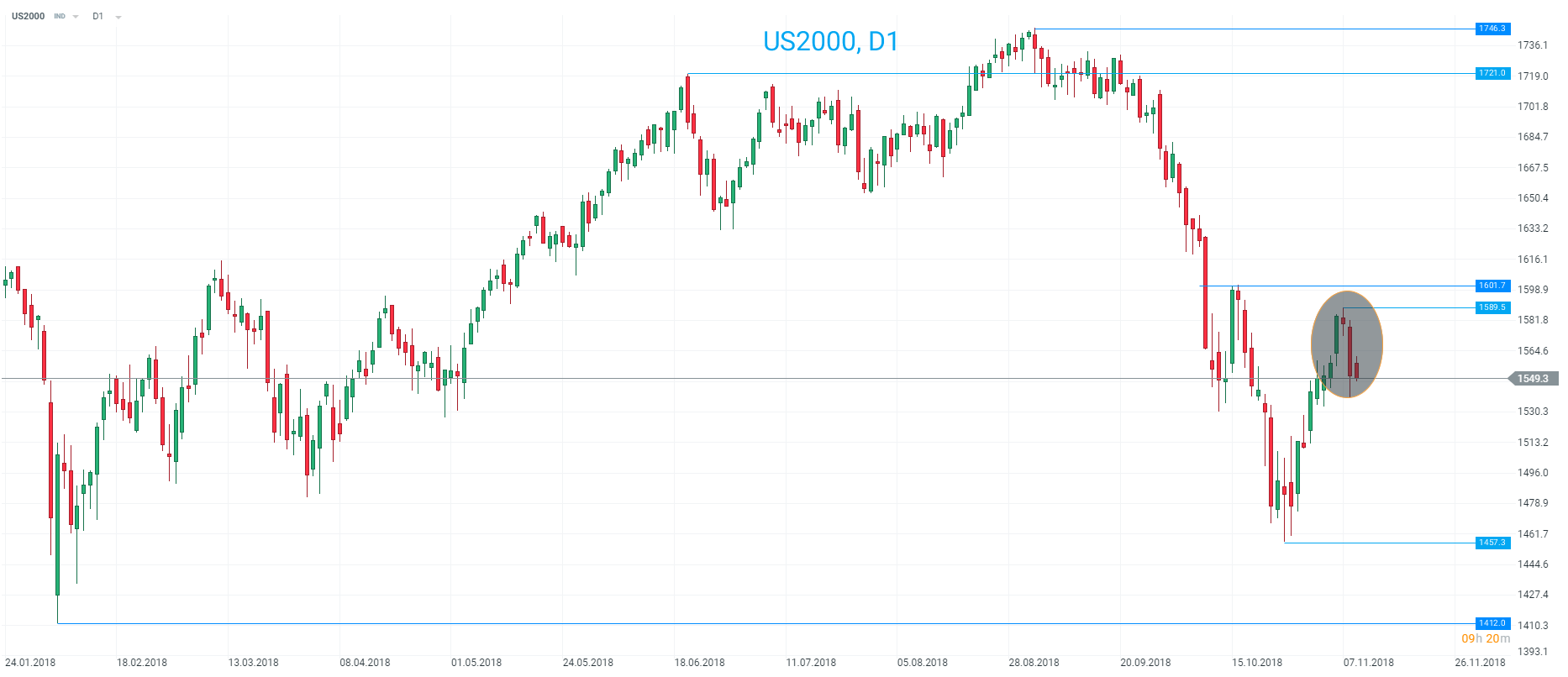The width and height of the screenshot is (1568, 677).
Task: Click the 24.01.2018 date on time axis
Action: click(x=30, y=663)
